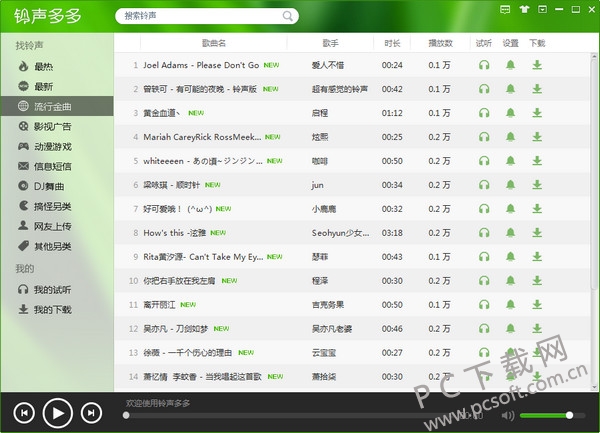Click the 歌手 column header
Screen dimensions: 600x433
[x=330, y=43]
